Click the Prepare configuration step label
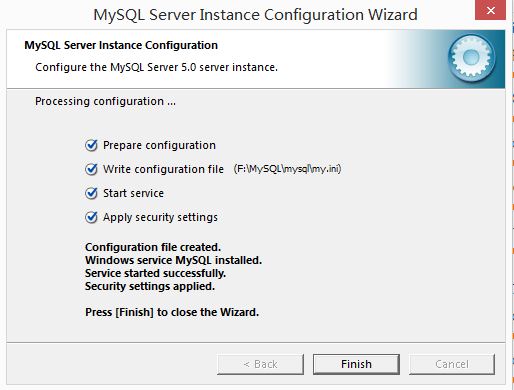Image resolution: width=514 pixels, height=390 pixels. [159, 146]
